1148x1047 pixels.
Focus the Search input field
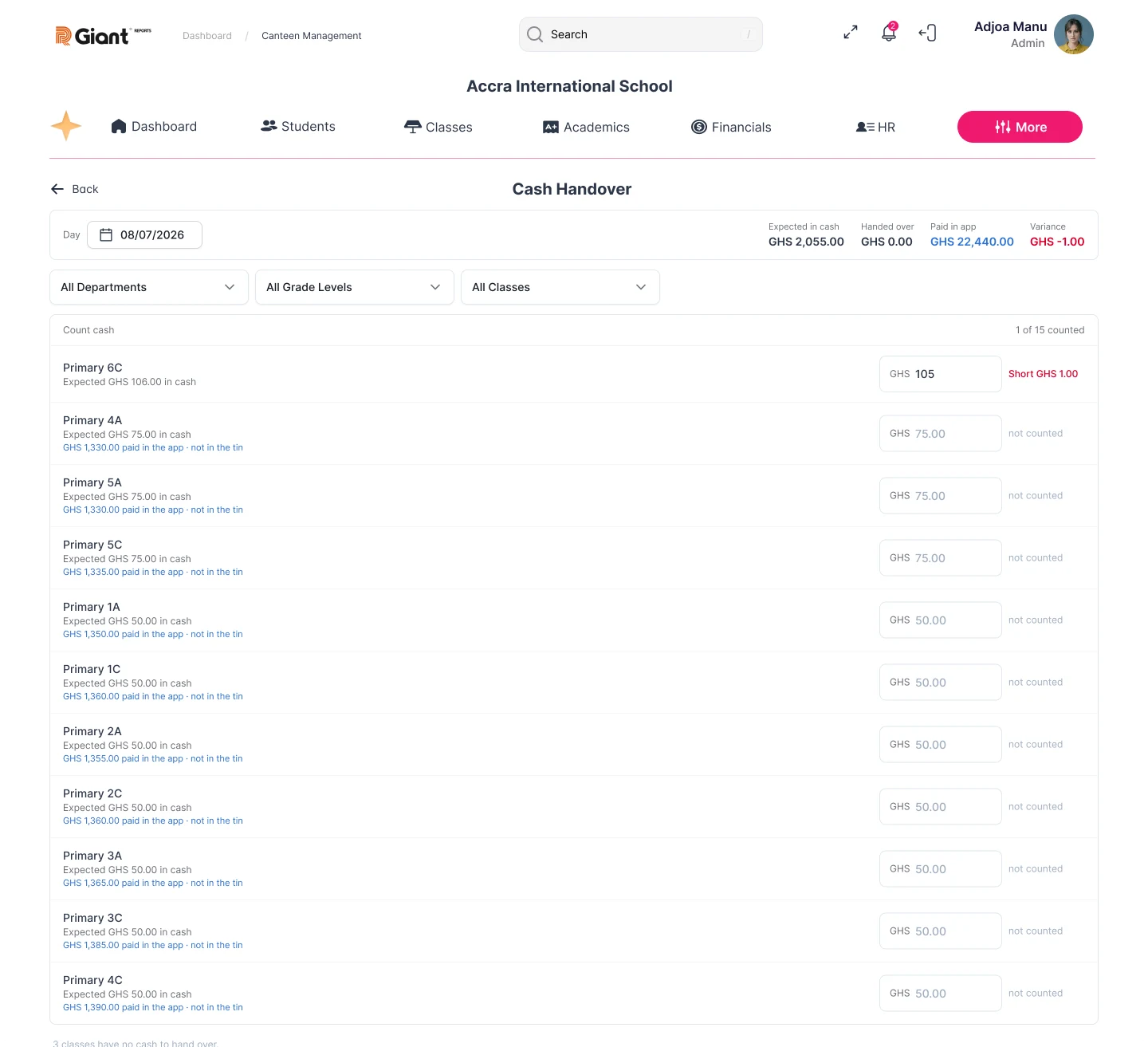[641, 34]
